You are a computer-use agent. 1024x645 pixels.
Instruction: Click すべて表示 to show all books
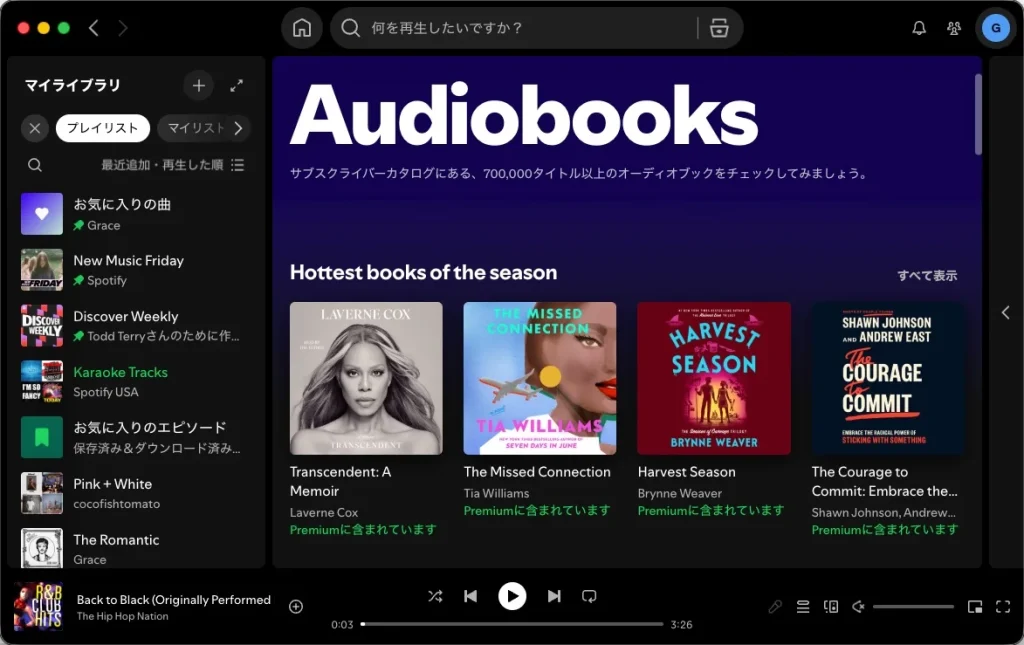point(927,275)
